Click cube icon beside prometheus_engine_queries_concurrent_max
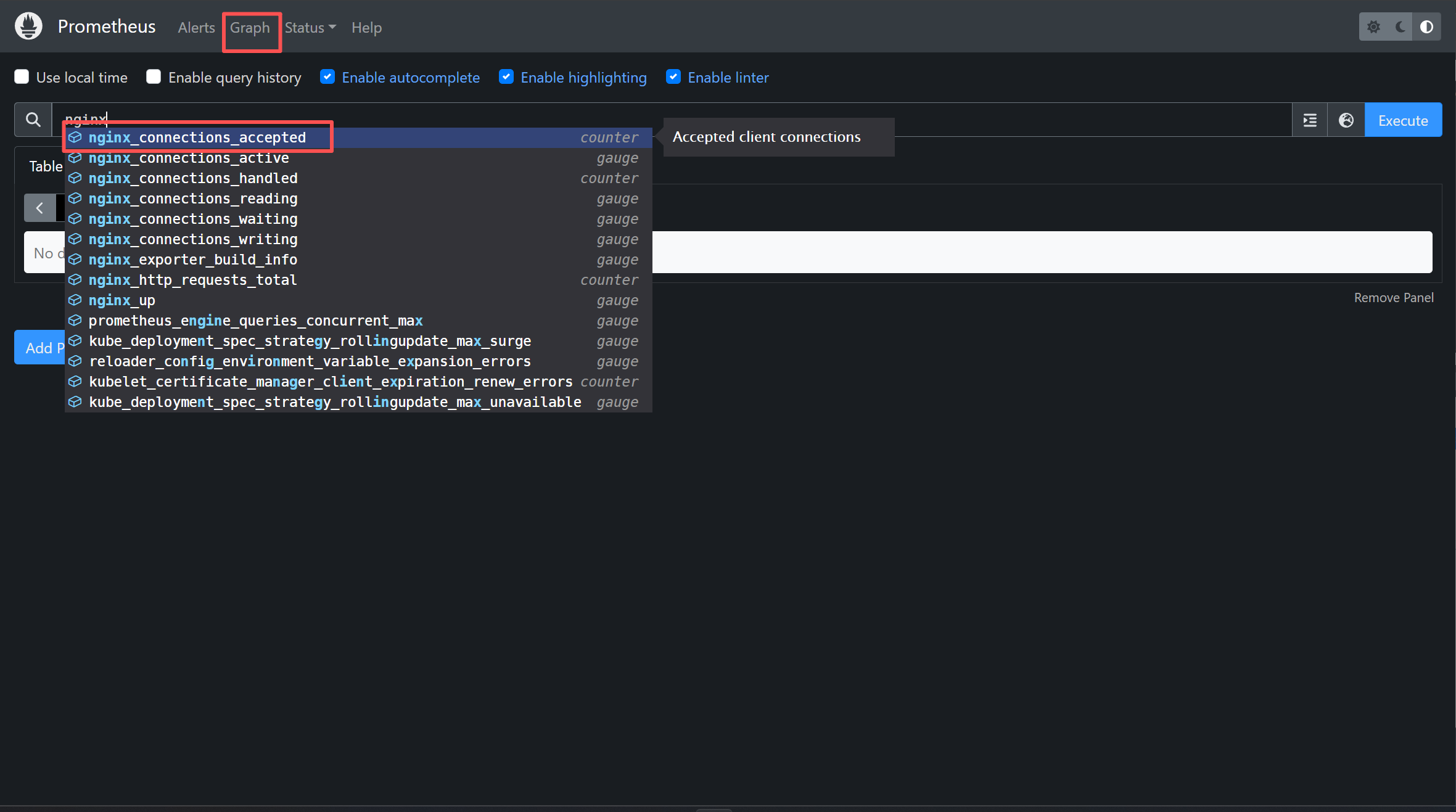Screen dimensions: 1456x812 (75, 321)
